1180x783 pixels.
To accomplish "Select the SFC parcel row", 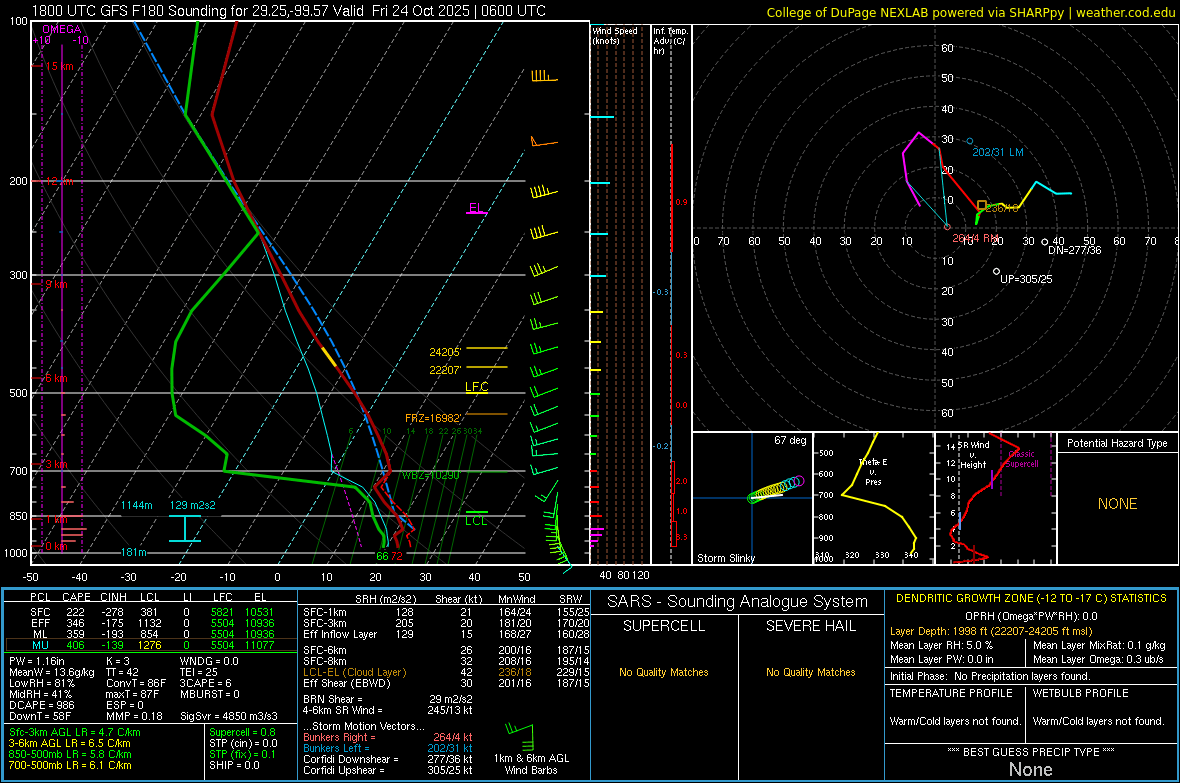I will (151, 612).
